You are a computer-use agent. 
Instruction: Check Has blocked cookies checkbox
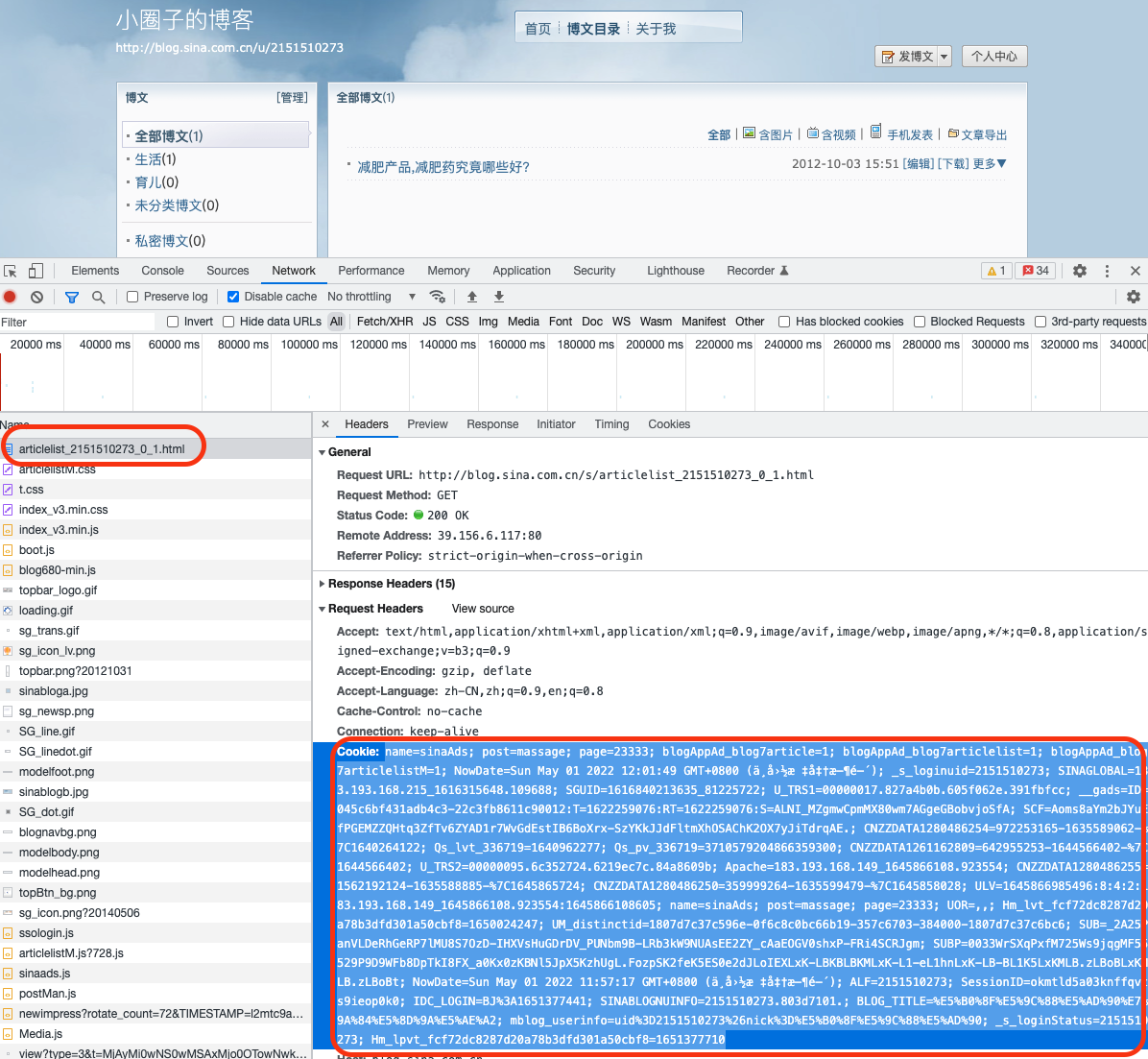[784, 322]
